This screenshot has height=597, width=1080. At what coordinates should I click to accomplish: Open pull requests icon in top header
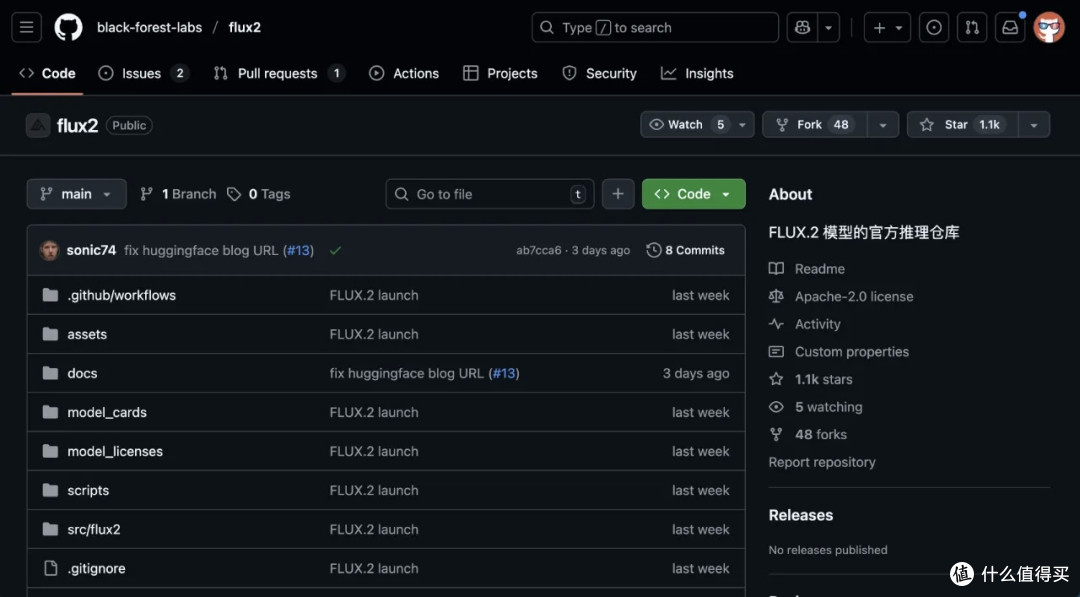pyautogui.click(x=972, y=28)
